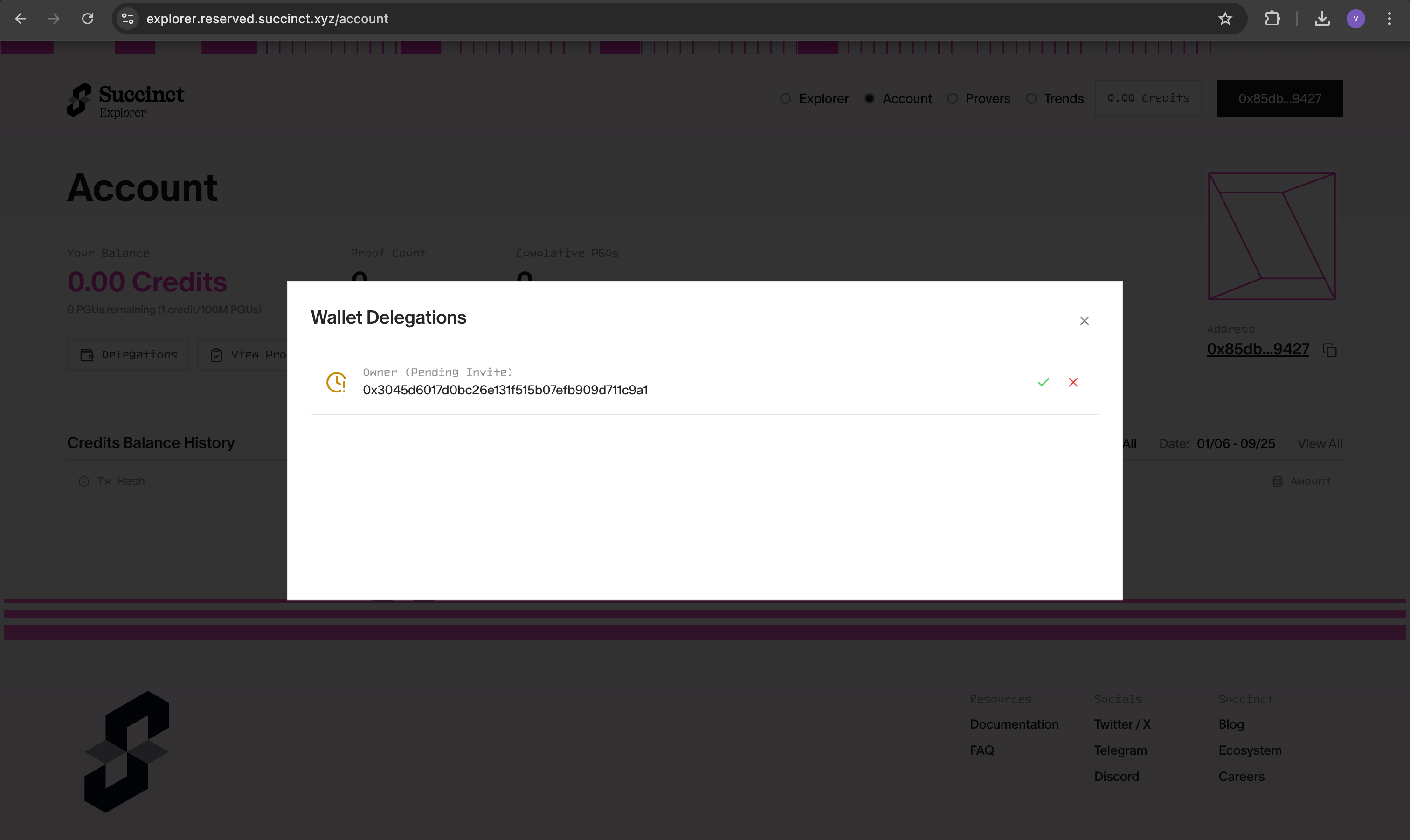Click the View All link
This screenshot has height=840, width=1410.
tap(1320, 444)
